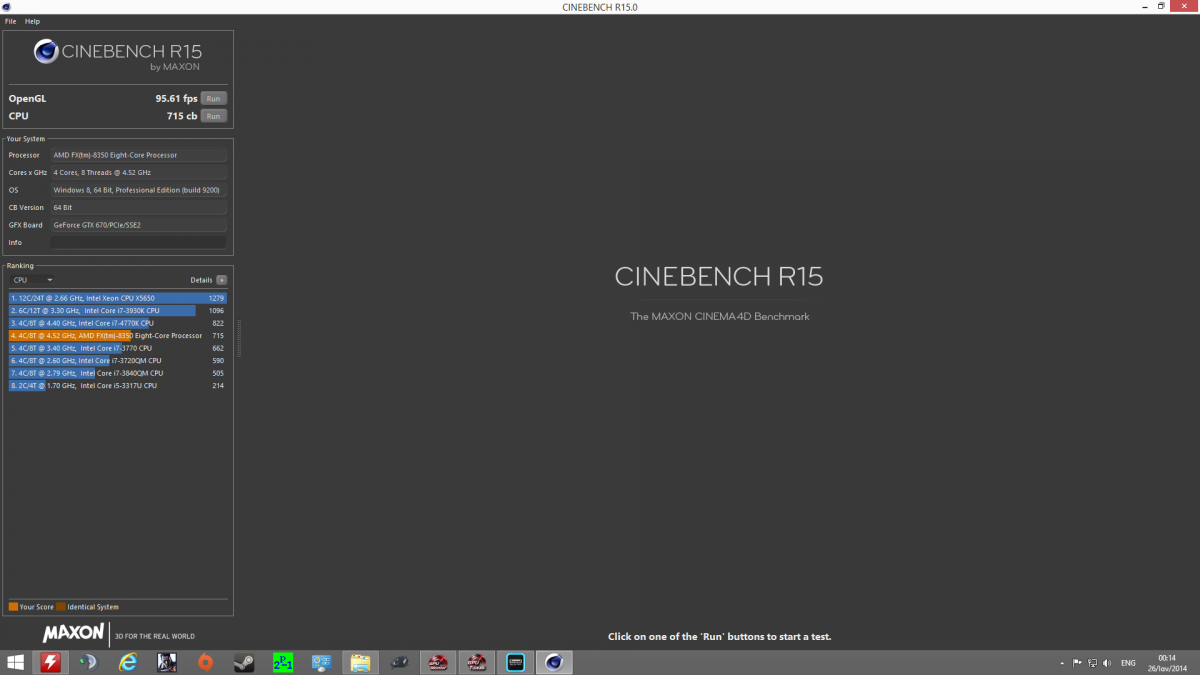Select the Cinebench taskbar icon
Image resolution: width=1200 pixels, height=675 pixels.
click(554, 662)
